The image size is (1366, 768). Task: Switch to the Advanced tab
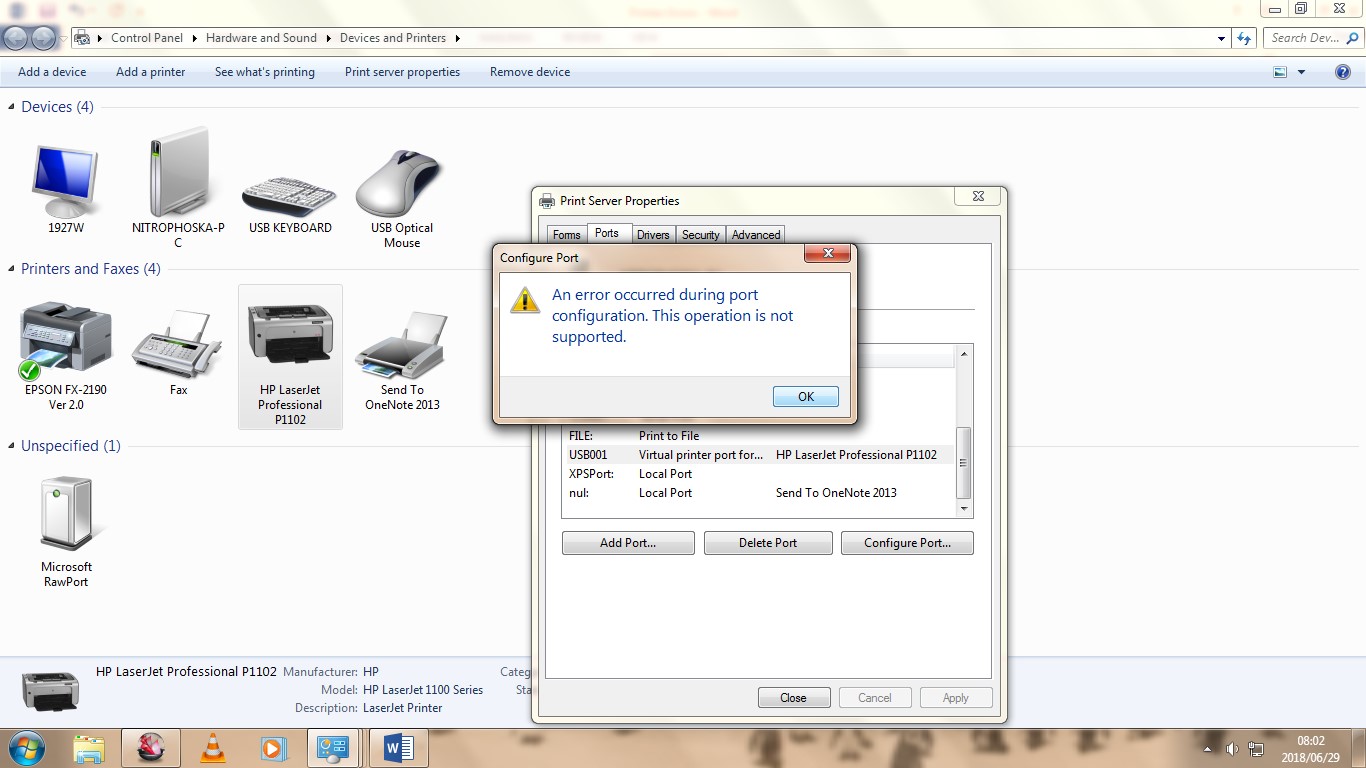point(756,235)
